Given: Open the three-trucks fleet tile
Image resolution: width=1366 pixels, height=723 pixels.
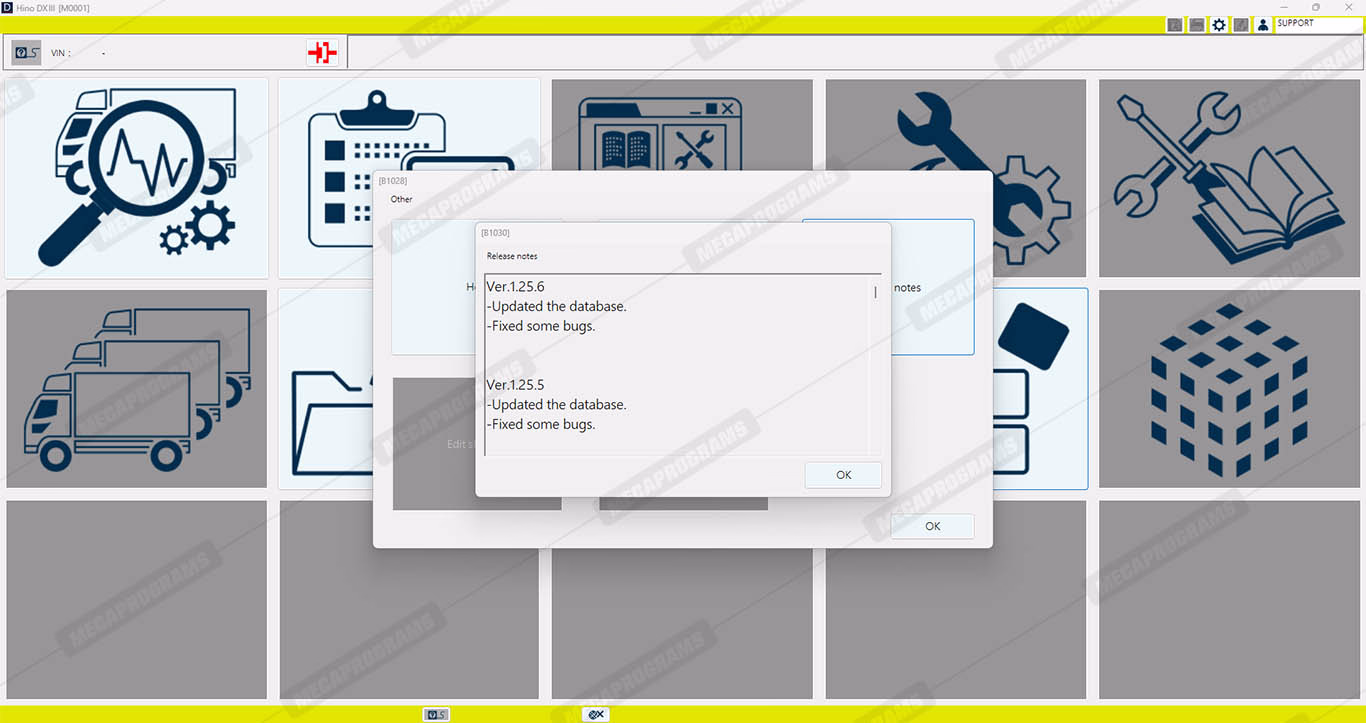Looking at the screenshot, I should point(137,389).
